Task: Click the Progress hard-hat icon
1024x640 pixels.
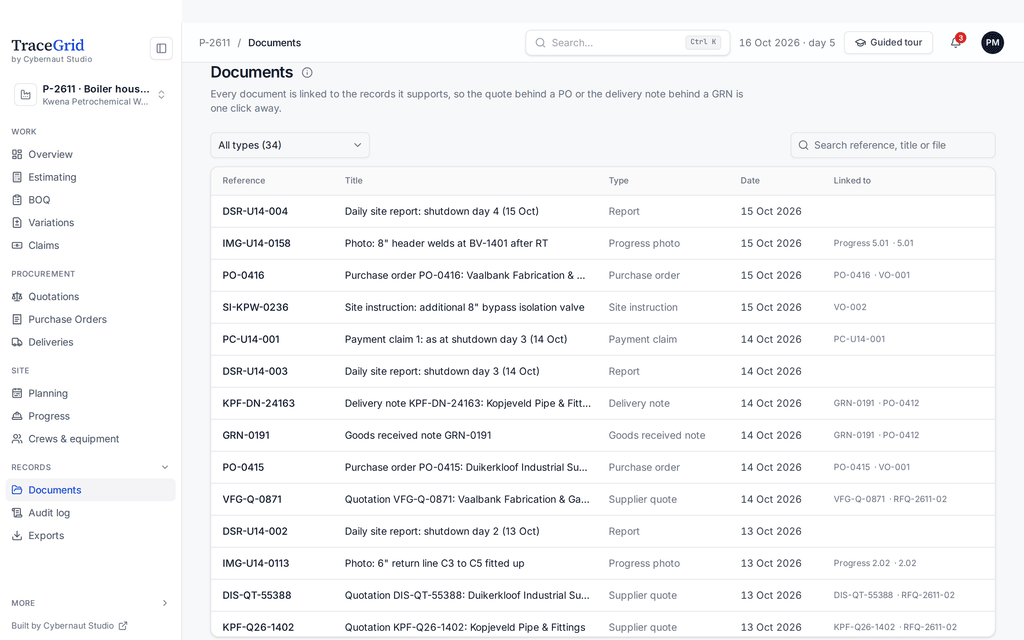Action: point(17,416)
